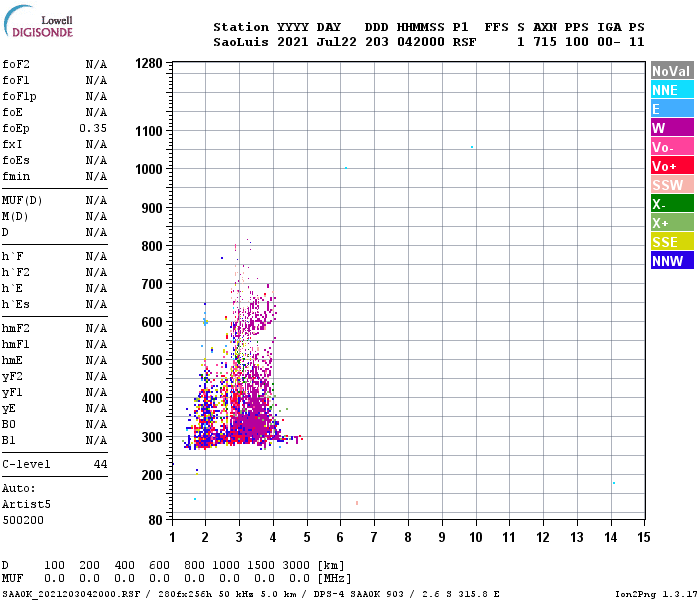Click the foE parameter label
Image resolution: width=700 pixels, height=600 pixels.
point(12,112)
